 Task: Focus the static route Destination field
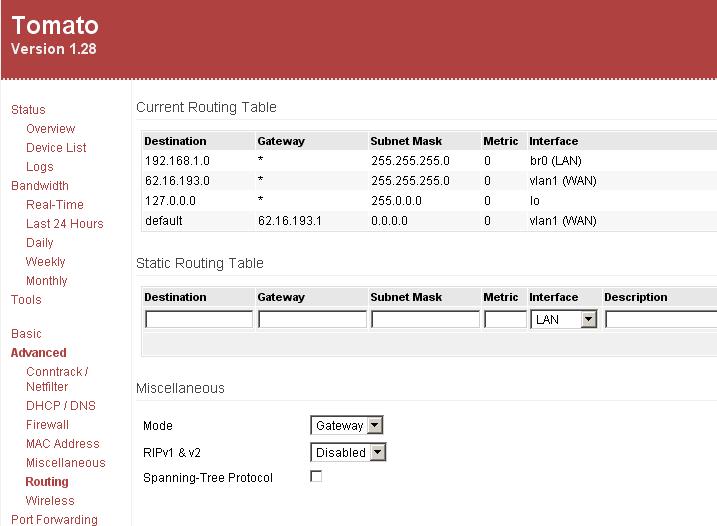[199, 319]
